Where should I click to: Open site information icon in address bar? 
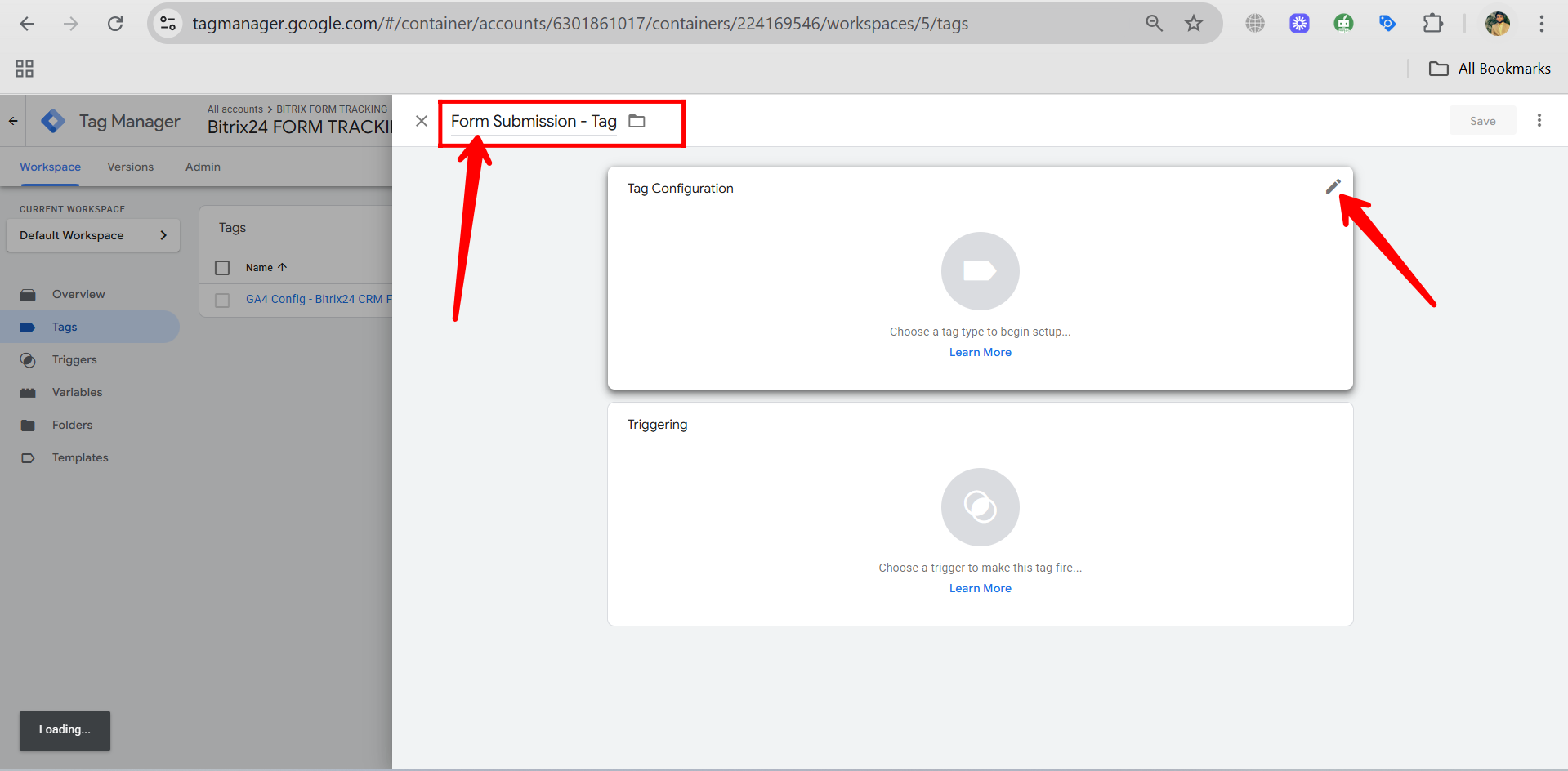[168, 24]
